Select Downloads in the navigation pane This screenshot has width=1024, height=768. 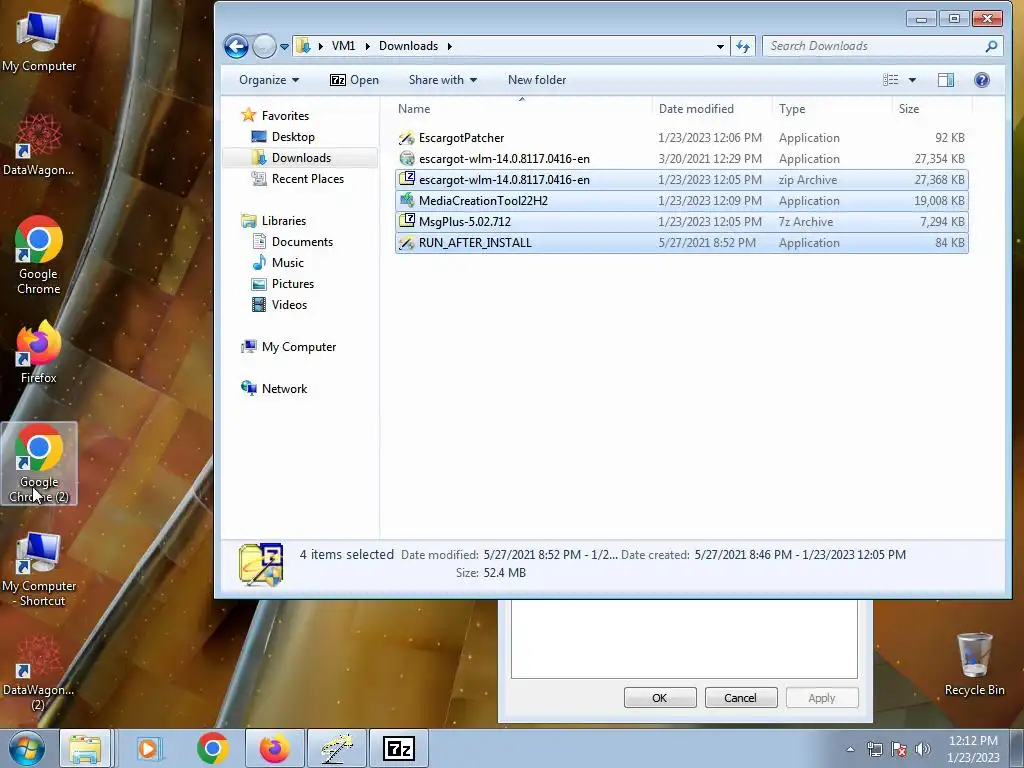291,157
